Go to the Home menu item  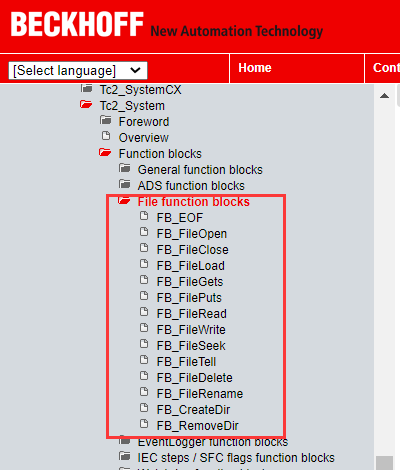(255, 68)
